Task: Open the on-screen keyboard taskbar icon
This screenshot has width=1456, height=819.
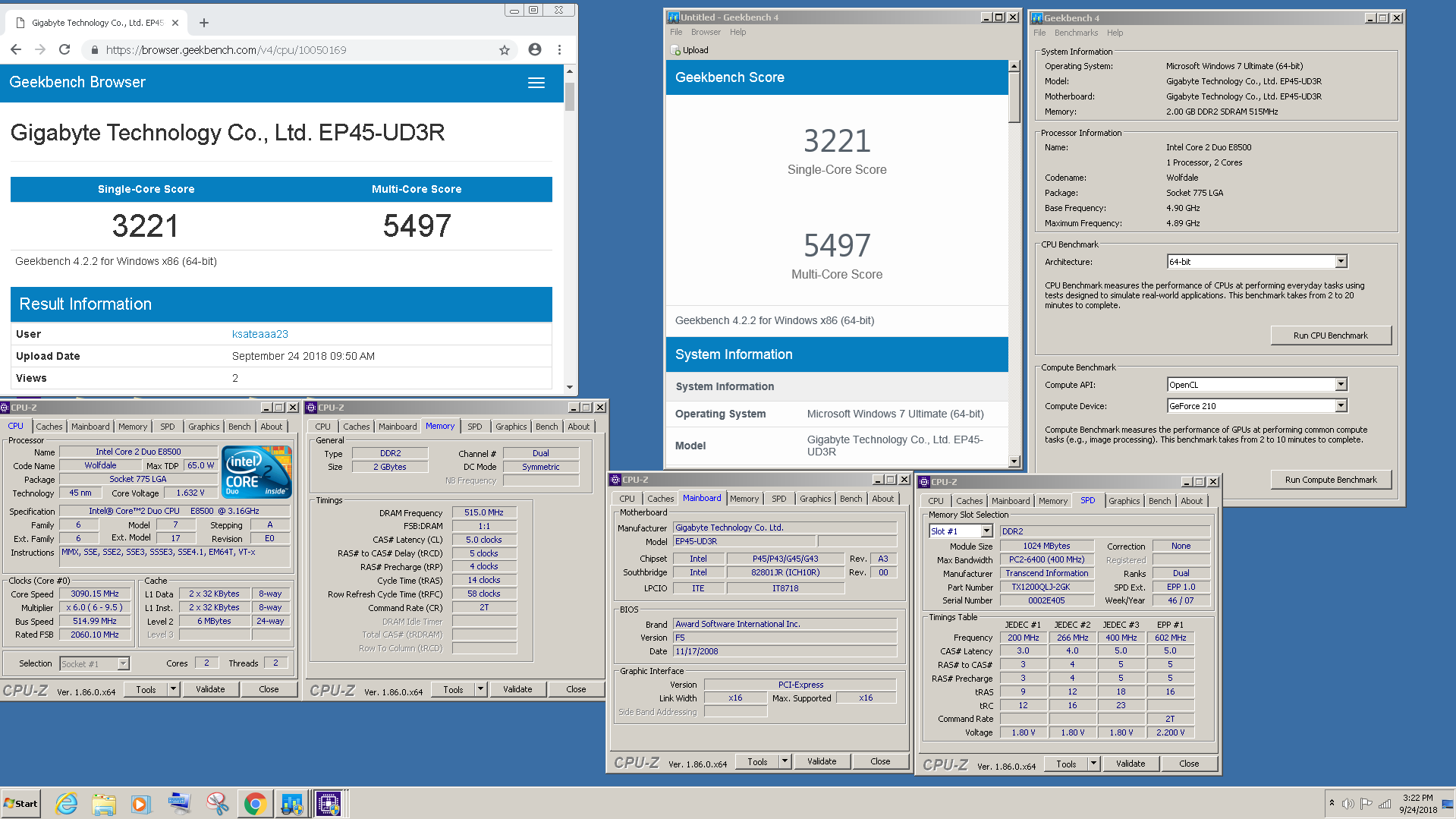Action: pos(179,804)
